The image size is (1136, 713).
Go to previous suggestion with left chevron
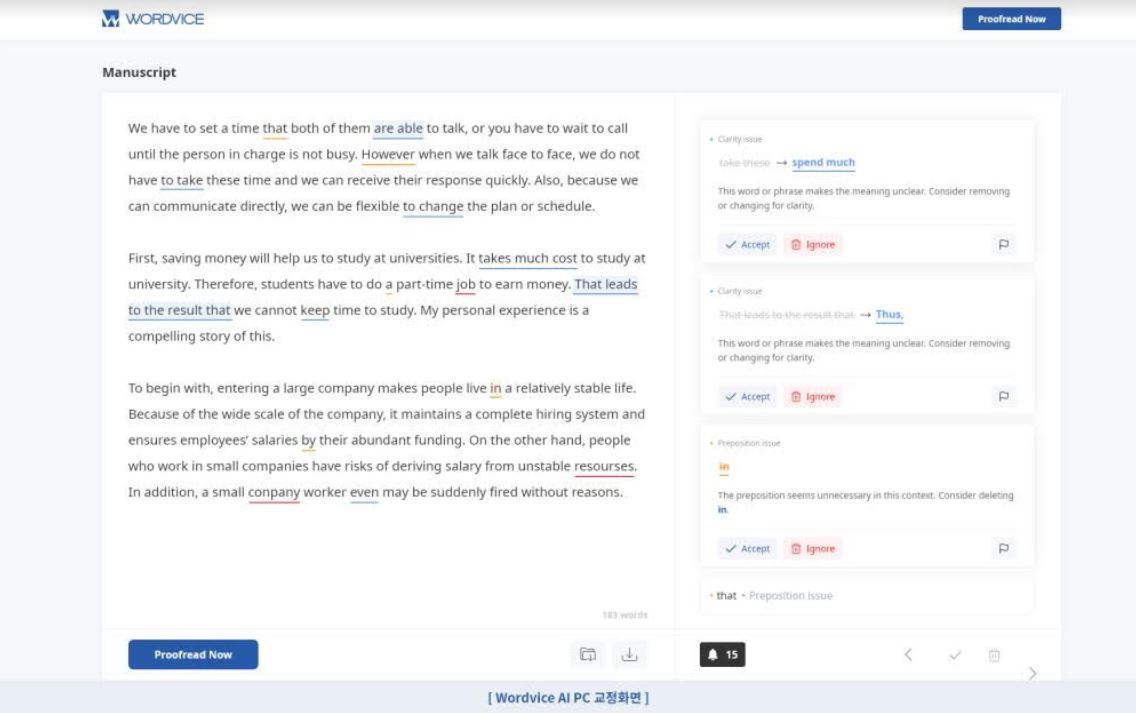click(908, 655)
